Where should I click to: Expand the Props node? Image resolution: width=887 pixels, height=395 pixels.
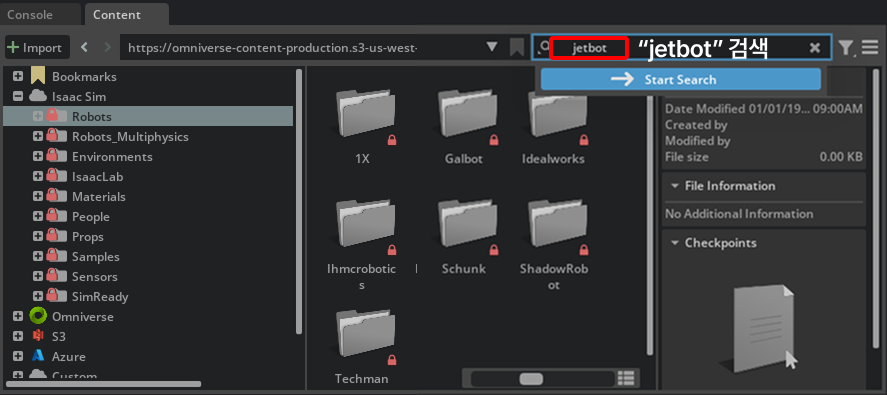[x=38, y=237]
